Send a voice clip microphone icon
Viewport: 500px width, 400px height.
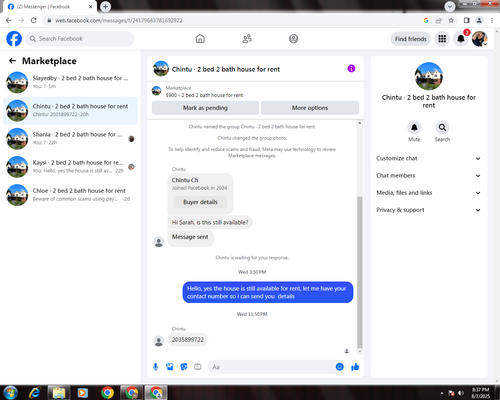tap(155, 367)
